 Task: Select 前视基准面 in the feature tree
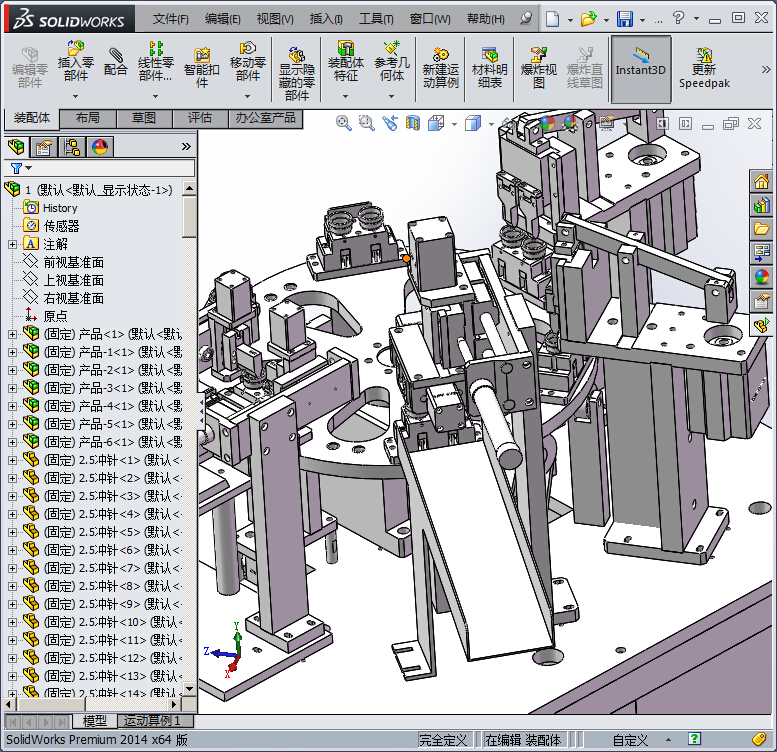coord(72,262)
